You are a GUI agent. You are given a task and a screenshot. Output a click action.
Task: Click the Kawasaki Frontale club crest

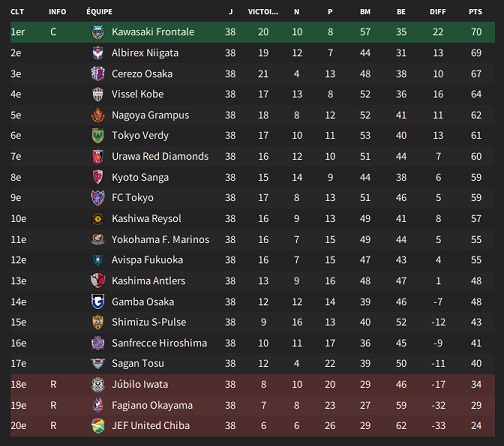(x=98, y=32)
